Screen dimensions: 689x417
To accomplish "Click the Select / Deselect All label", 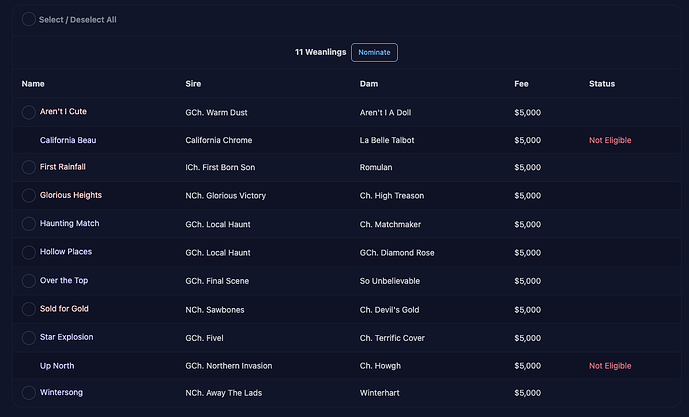I will point(78,20).
